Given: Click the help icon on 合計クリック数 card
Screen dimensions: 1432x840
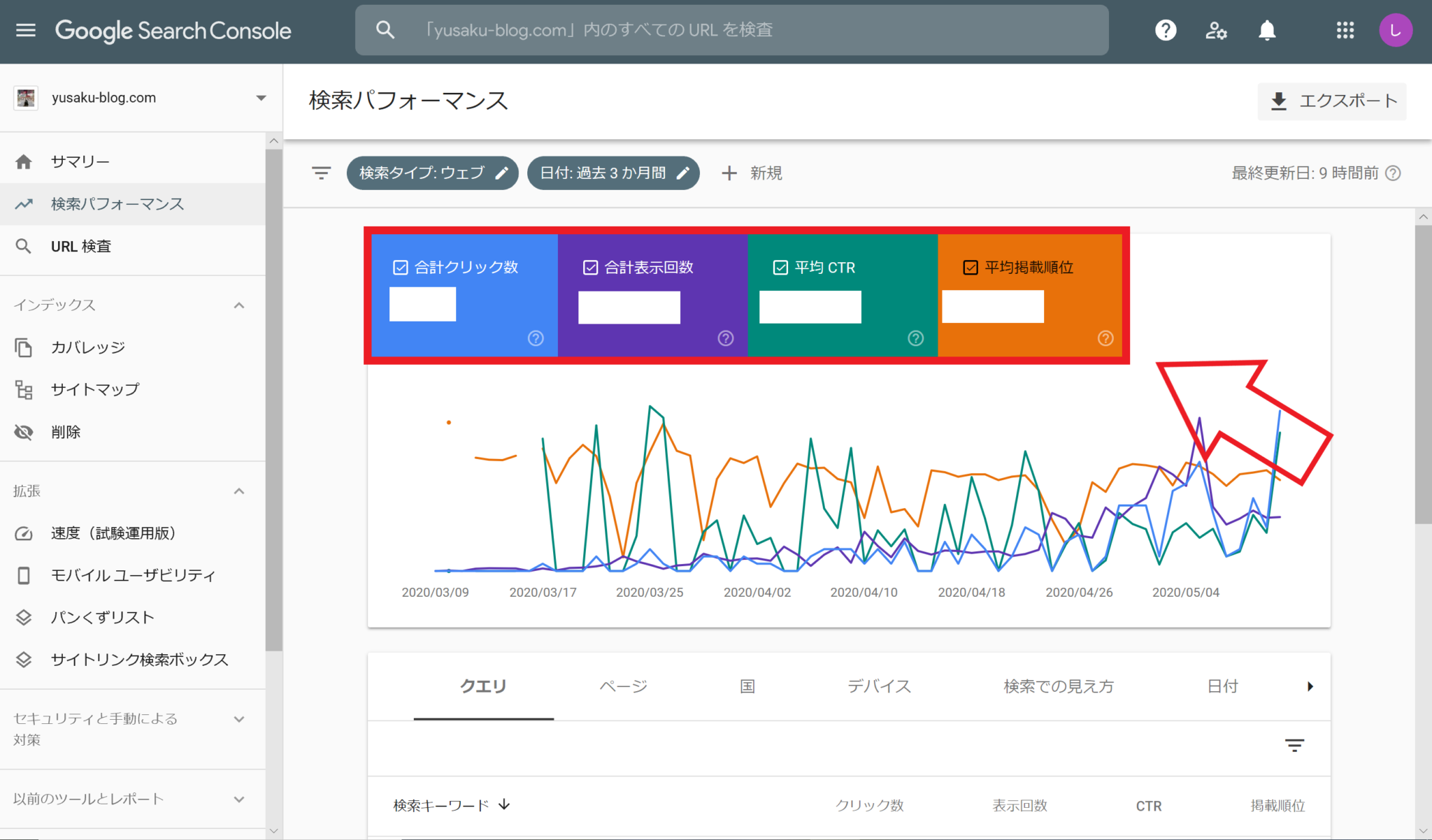Looking at the screenshot, I should tap(535, 338).
